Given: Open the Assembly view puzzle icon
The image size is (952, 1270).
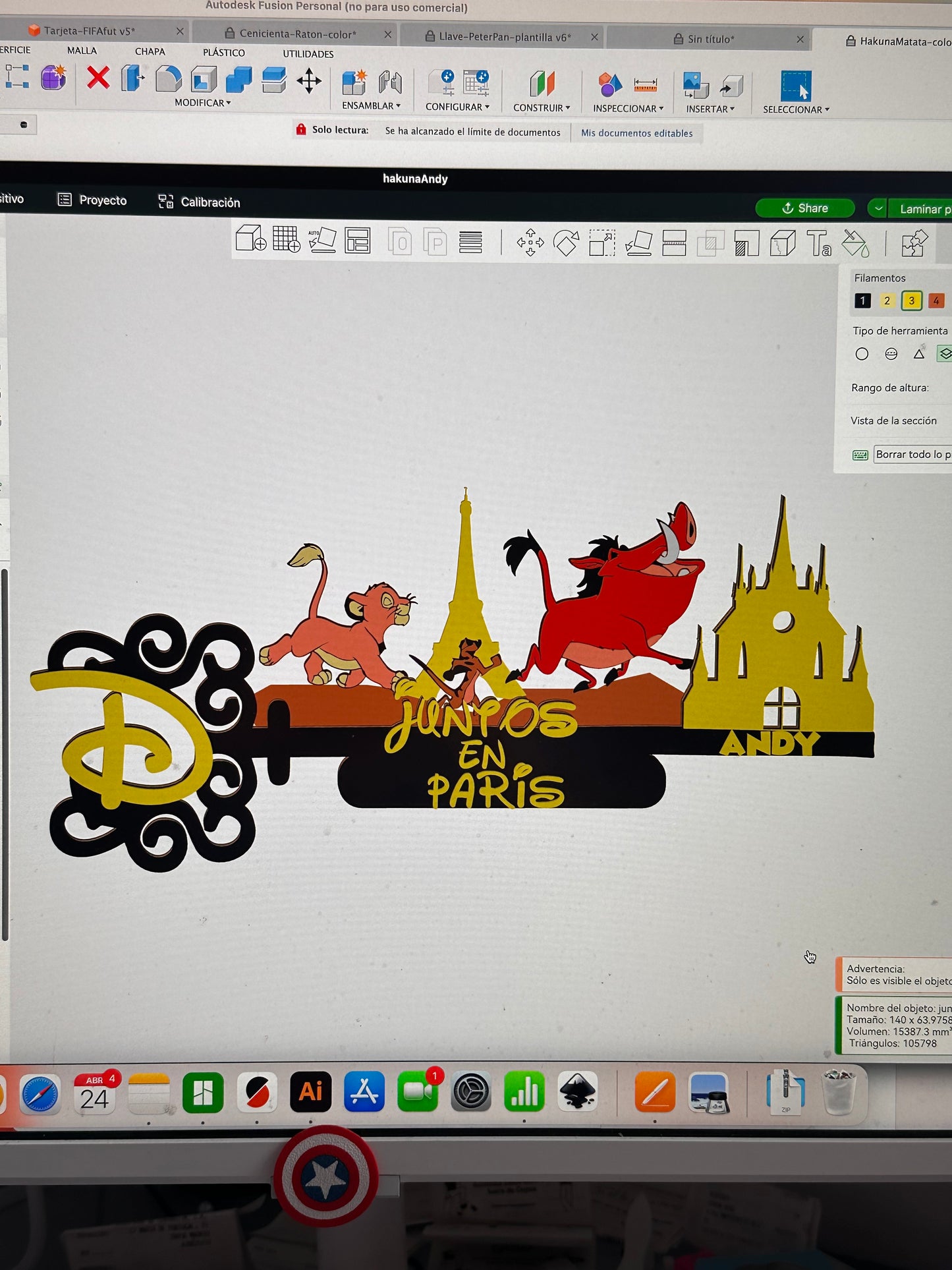Looking at the screenshot, I should [x=914, y=243].
